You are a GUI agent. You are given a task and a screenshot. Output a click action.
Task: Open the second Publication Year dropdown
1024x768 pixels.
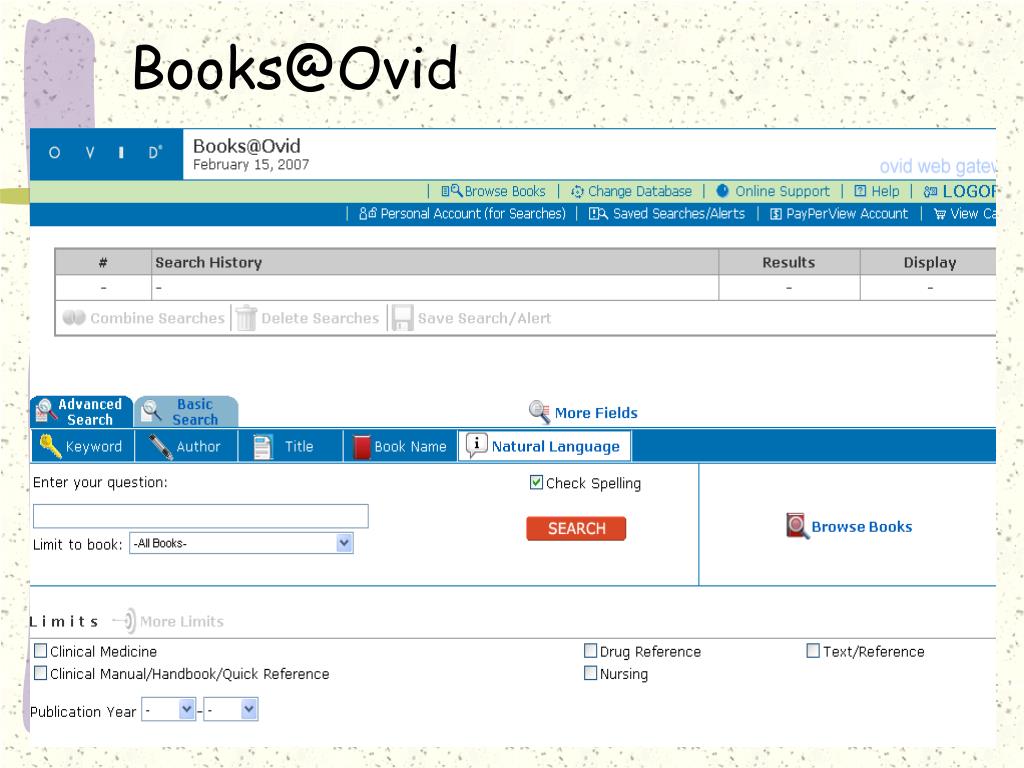231,709
